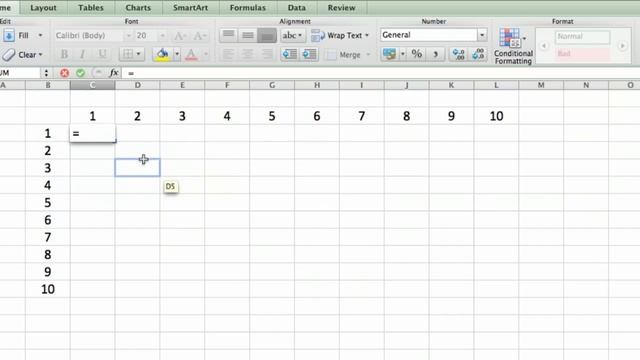Center text horizontally
Screen dimensions: 640x360
(x=247, y=54)
